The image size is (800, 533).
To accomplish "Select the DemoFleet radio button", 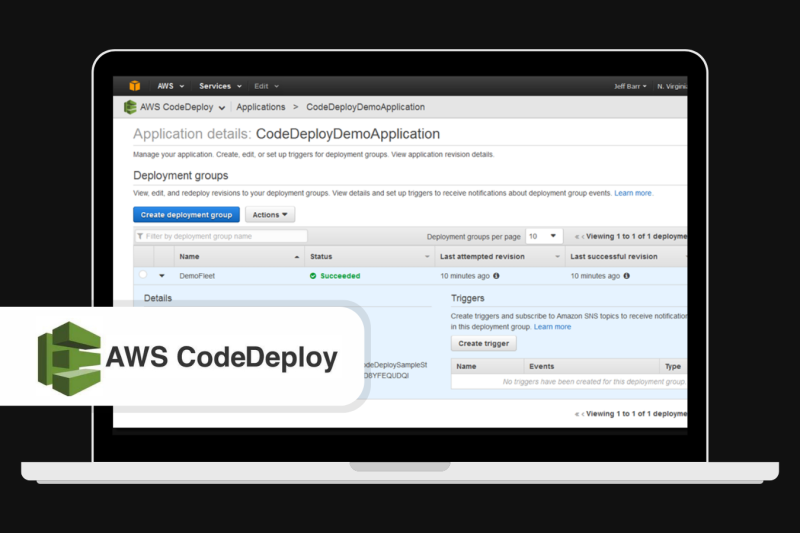I will click(x=143, y=275).
